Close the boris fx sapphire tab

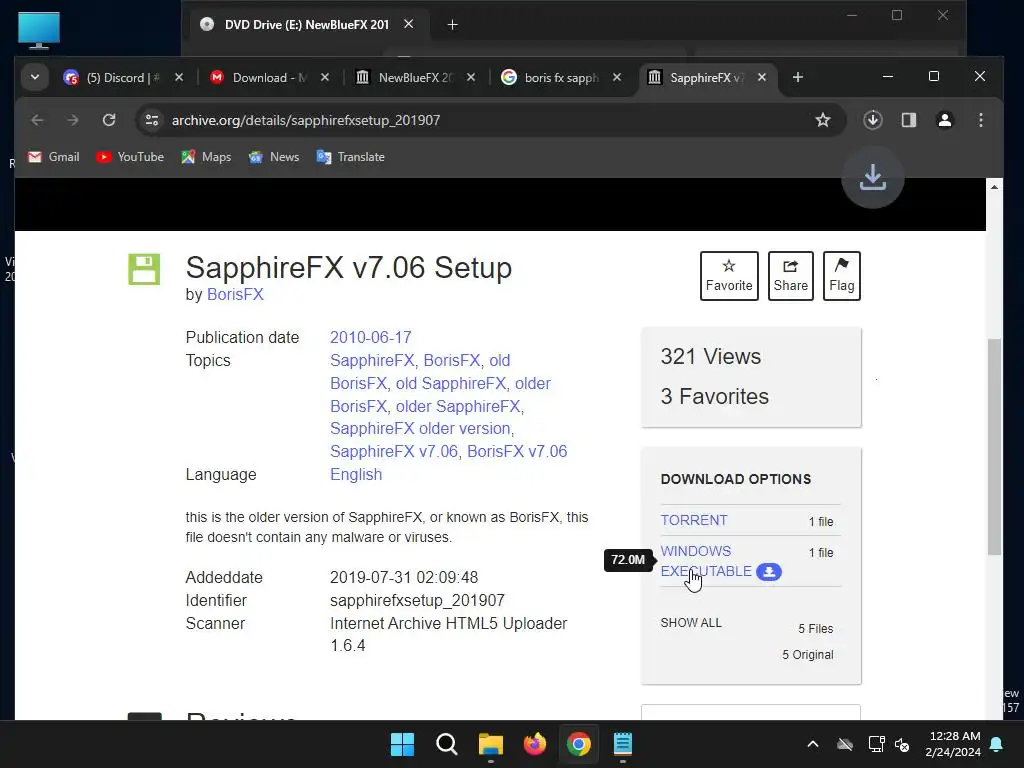click(x=617, y=77)
